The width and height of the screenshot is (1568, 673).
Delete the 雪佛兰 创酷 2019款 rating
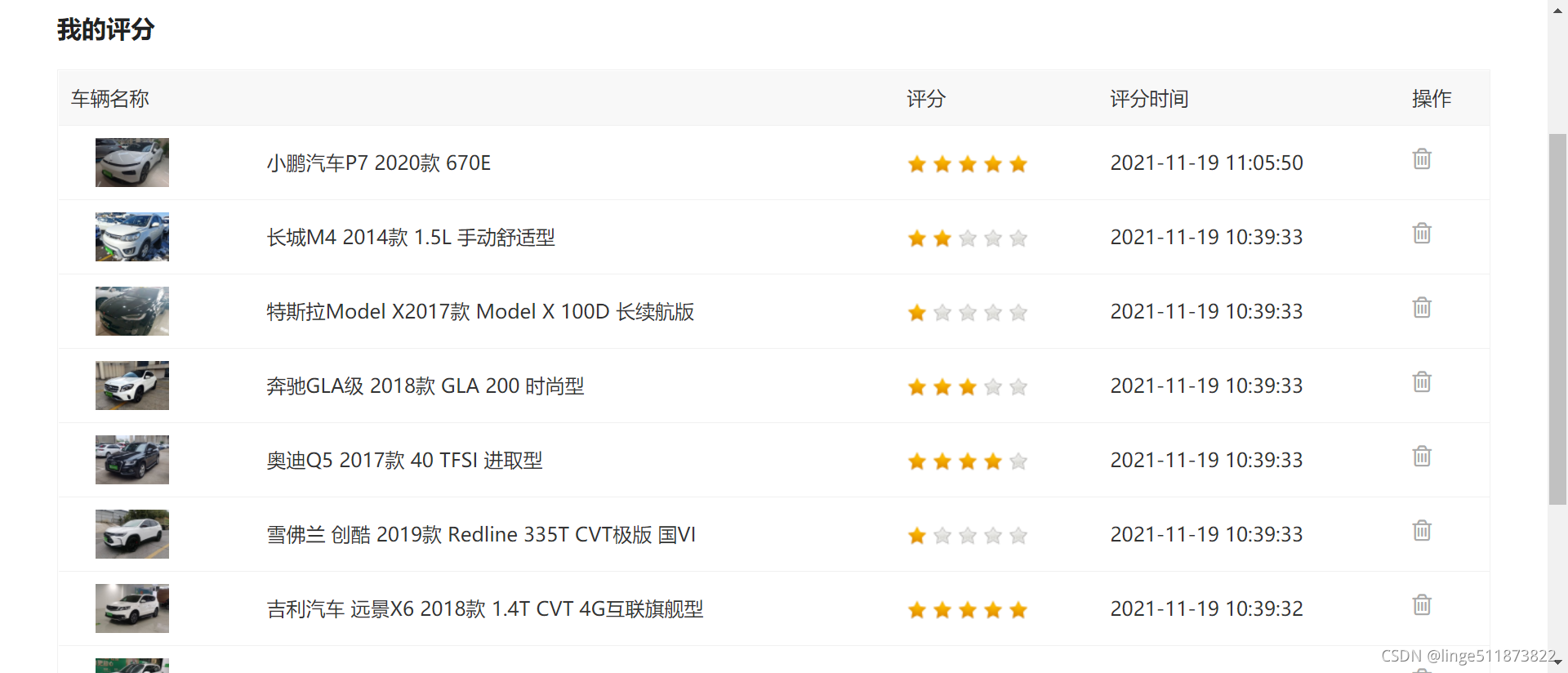[1422, 530]
